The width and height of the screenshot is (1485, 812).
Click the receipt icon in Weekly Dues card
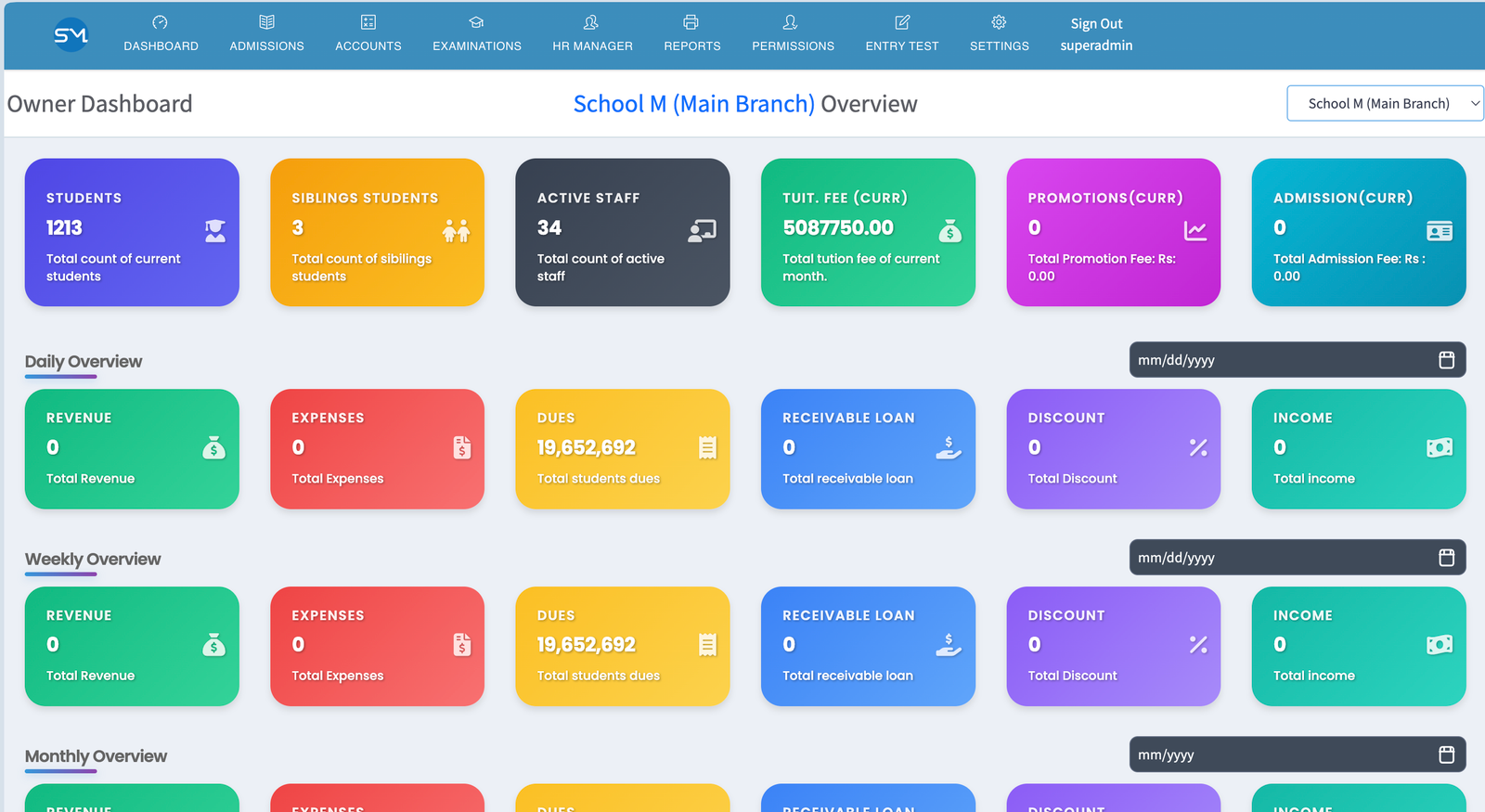(x=707, y=645)
